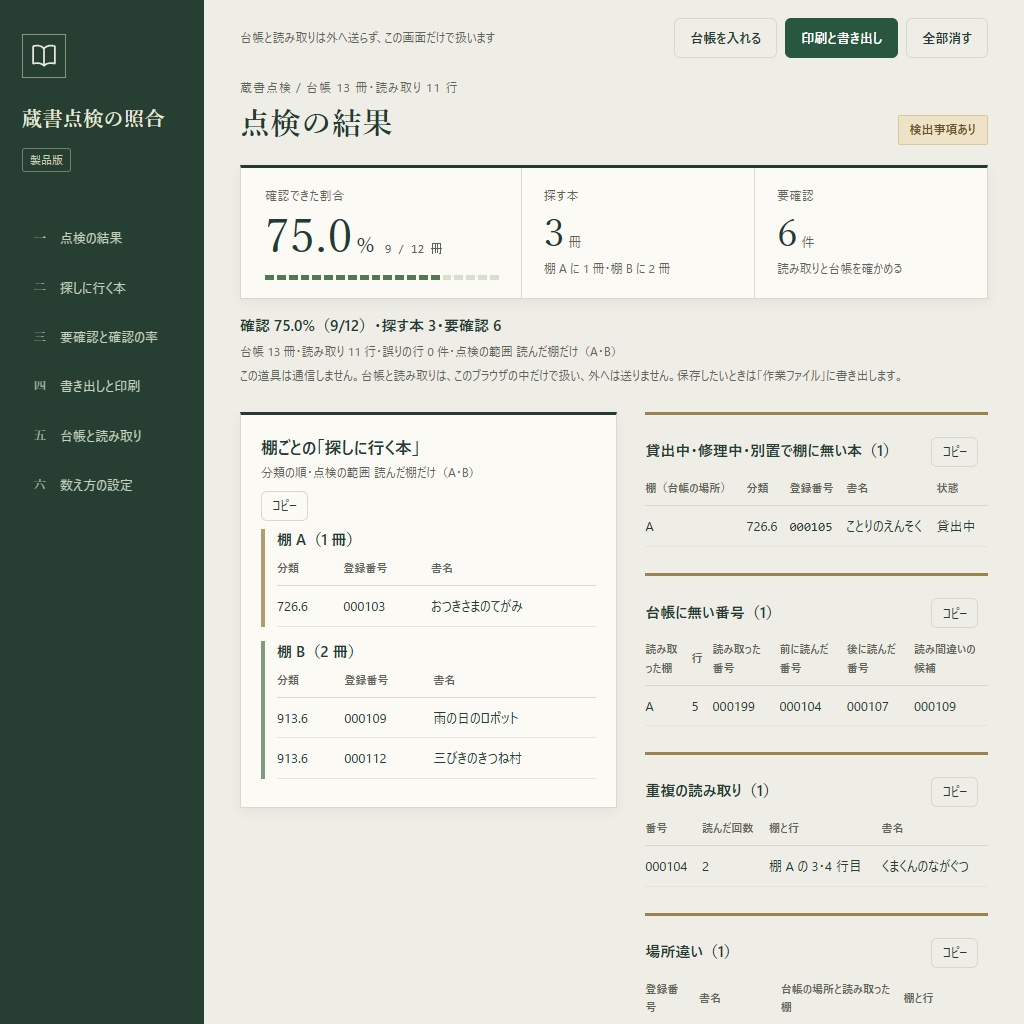Click the 棚 A の 3・4 行目 cell

[x=814, y=867]
